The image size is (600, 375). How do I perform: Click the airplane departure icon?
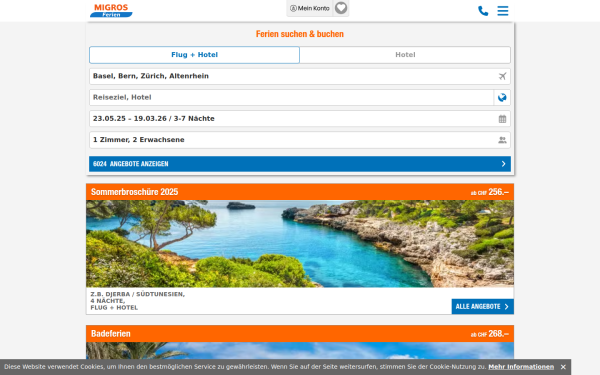pos(502,76)
